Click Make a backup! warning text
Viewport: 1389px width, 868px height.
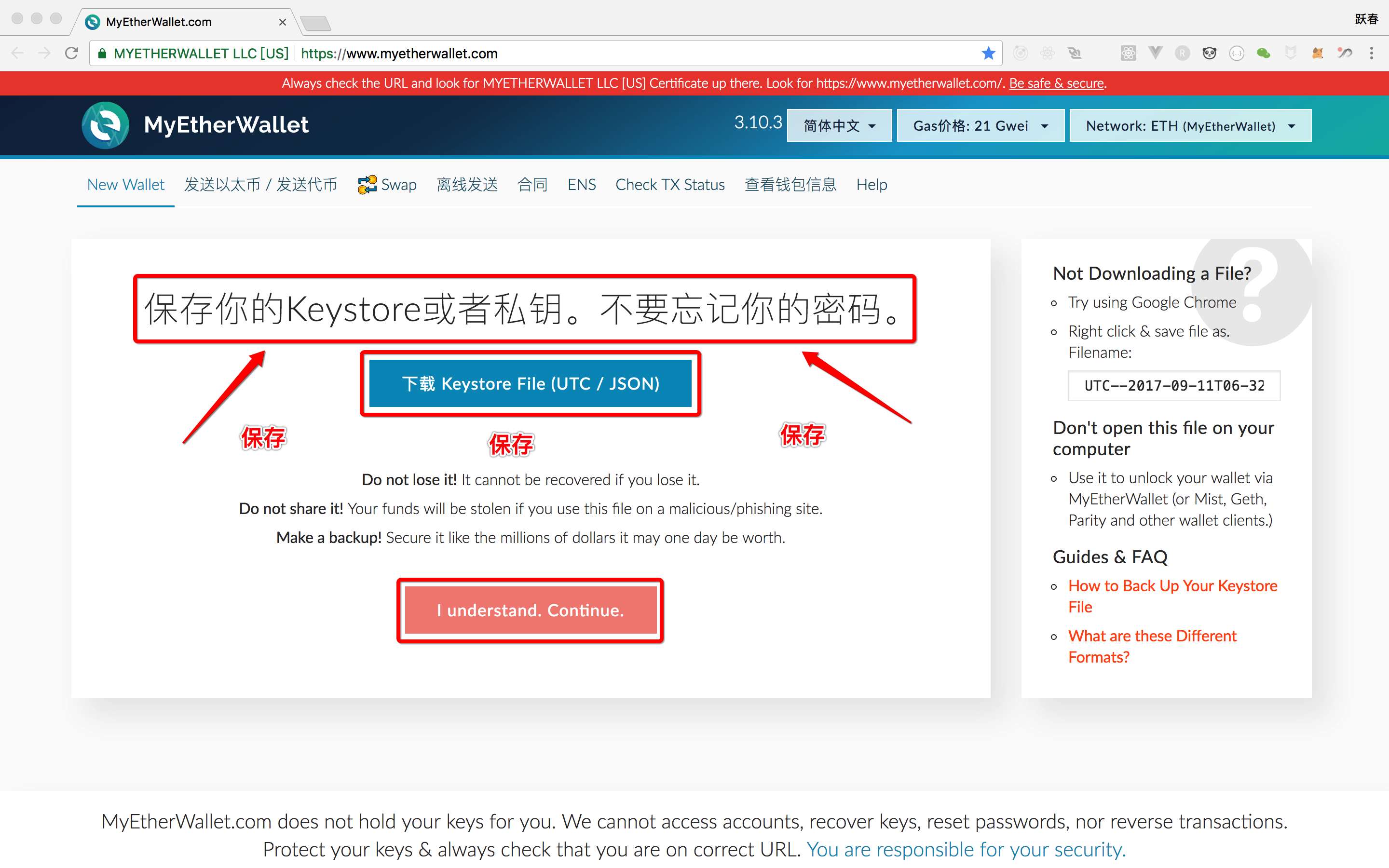328,537
